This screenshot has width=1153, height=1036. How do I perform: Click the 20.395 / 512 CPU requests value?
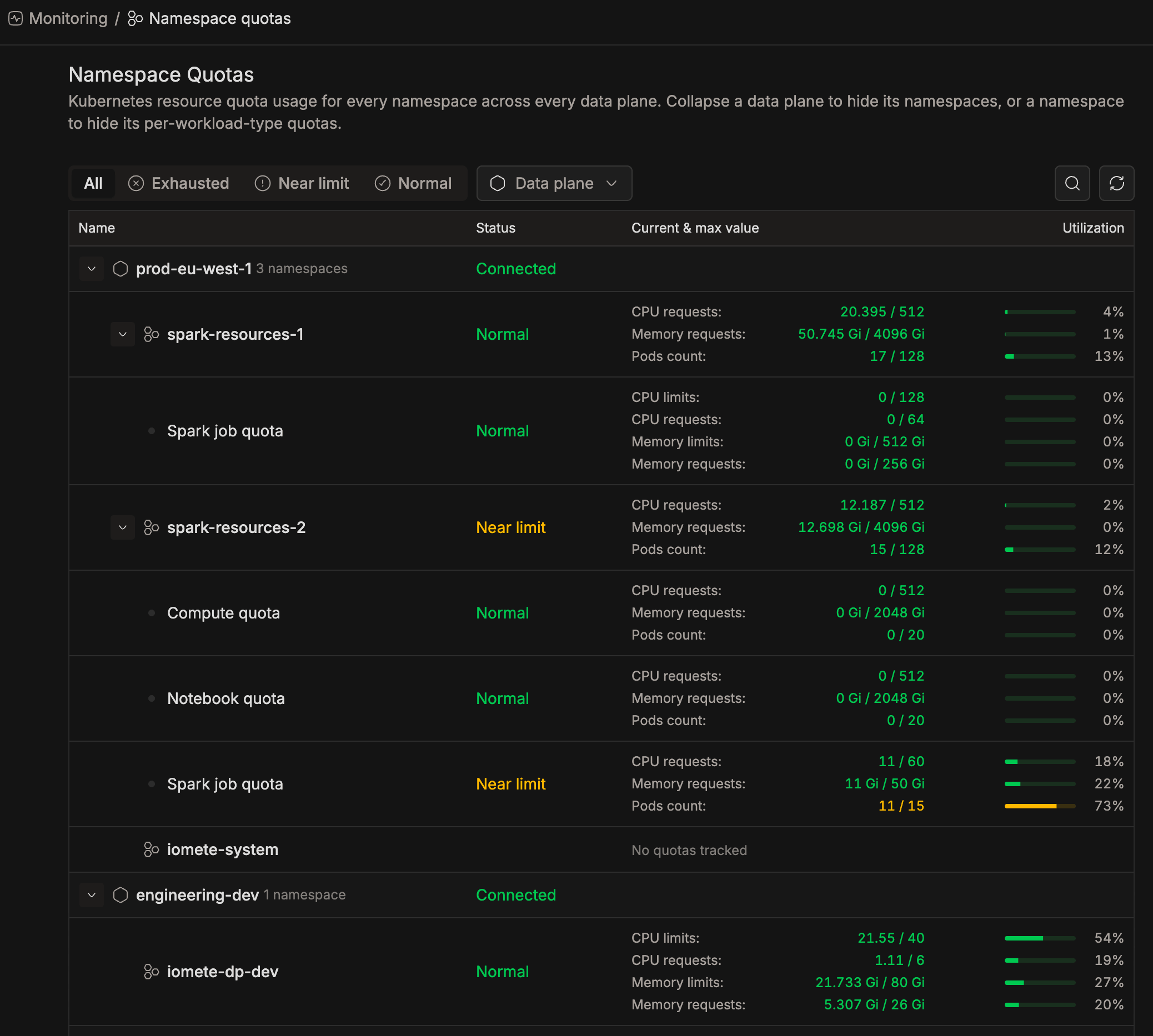[x=882, y=312]
